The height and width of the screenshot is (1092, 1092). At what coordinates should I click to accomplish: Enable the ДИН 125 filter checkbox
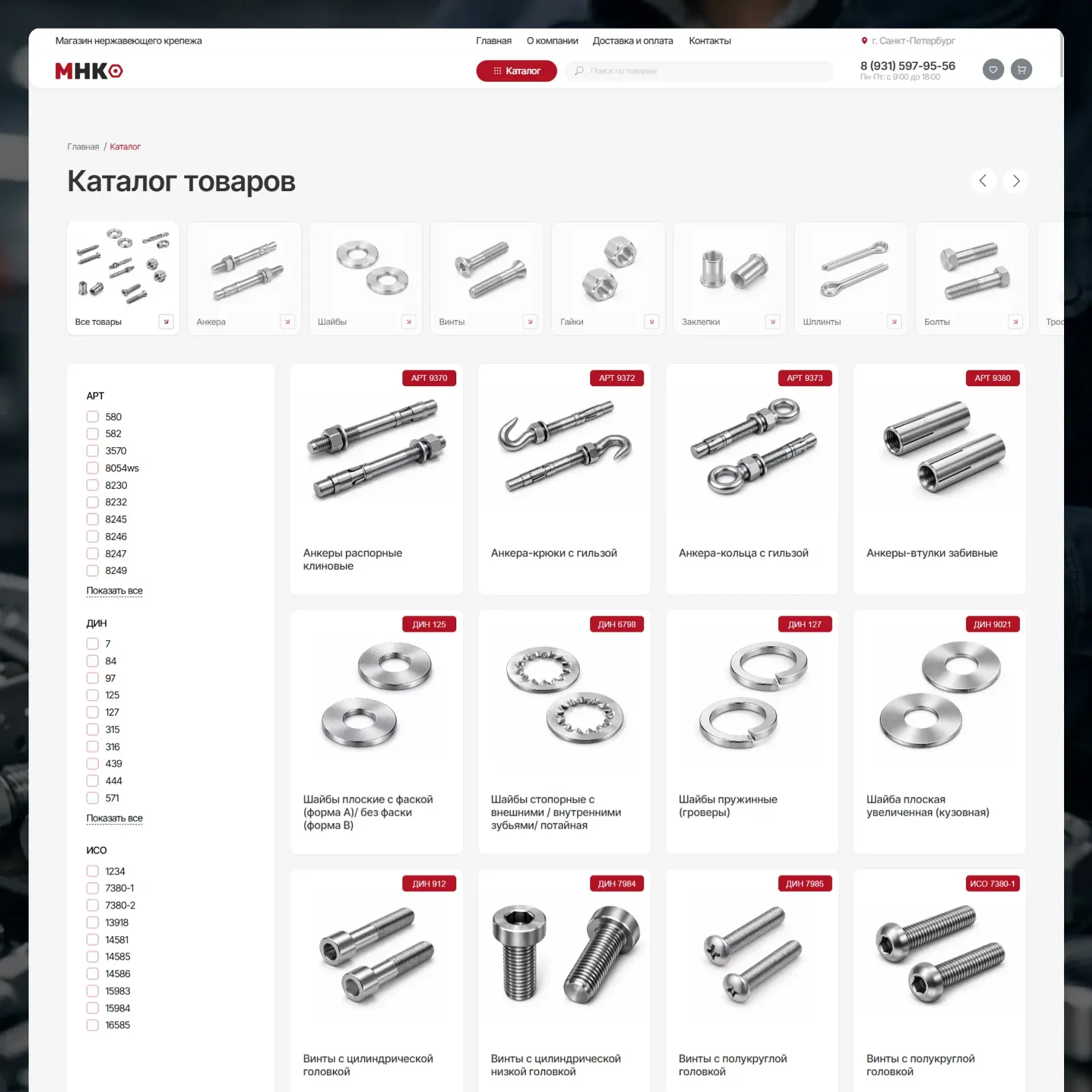pos(93,695)
